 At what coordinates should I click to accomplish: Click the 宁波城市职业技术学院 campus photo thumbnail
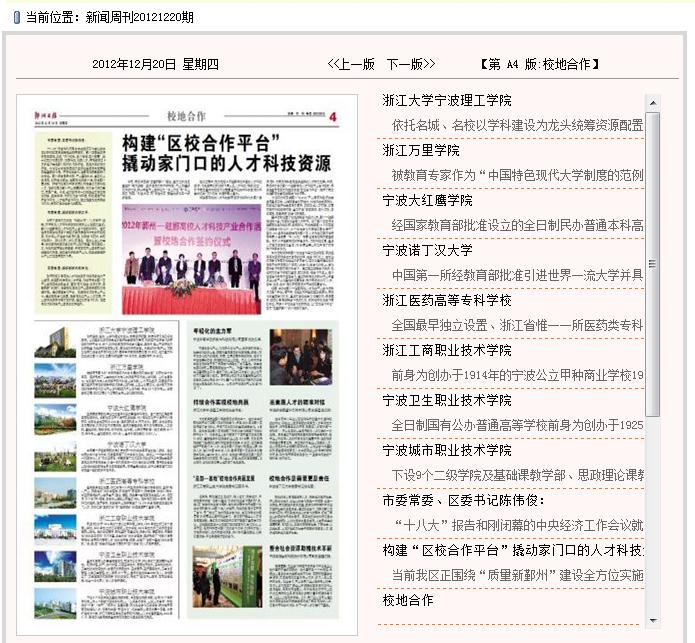pyautogui.click(x=55, y=604)
